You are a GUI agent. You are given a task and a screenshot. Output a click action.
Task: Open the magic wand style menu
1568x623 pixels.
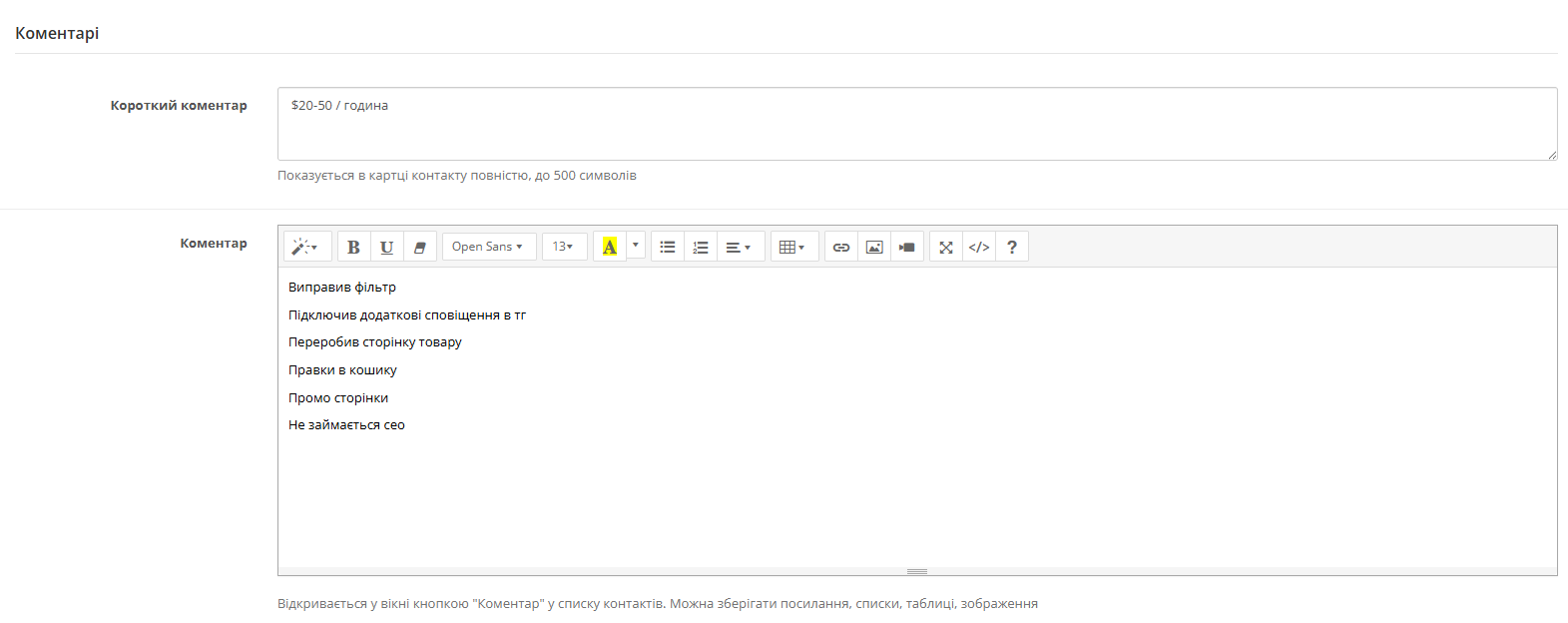(307, 247)
